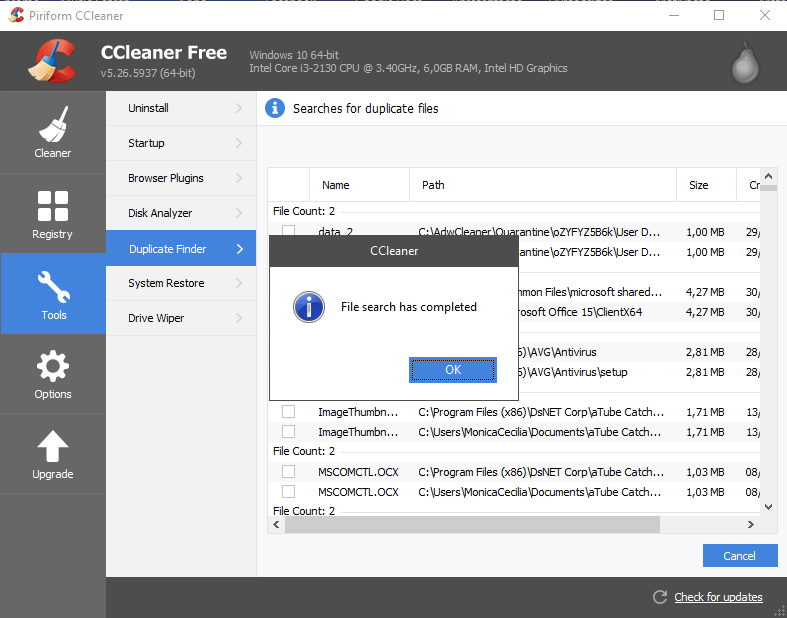Screen dimensions: 787x618
Task: Close the CCleaner window
Action: [764, 15]
